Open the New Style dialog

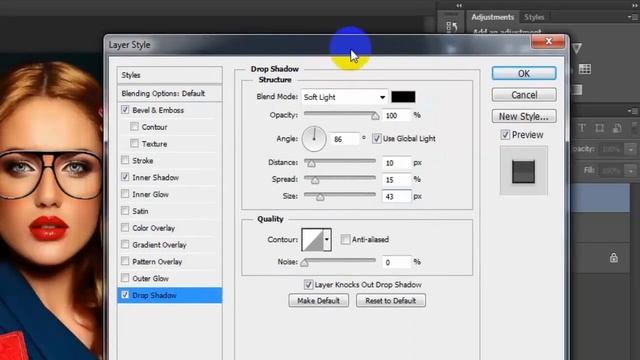click(x=524, y=116)
